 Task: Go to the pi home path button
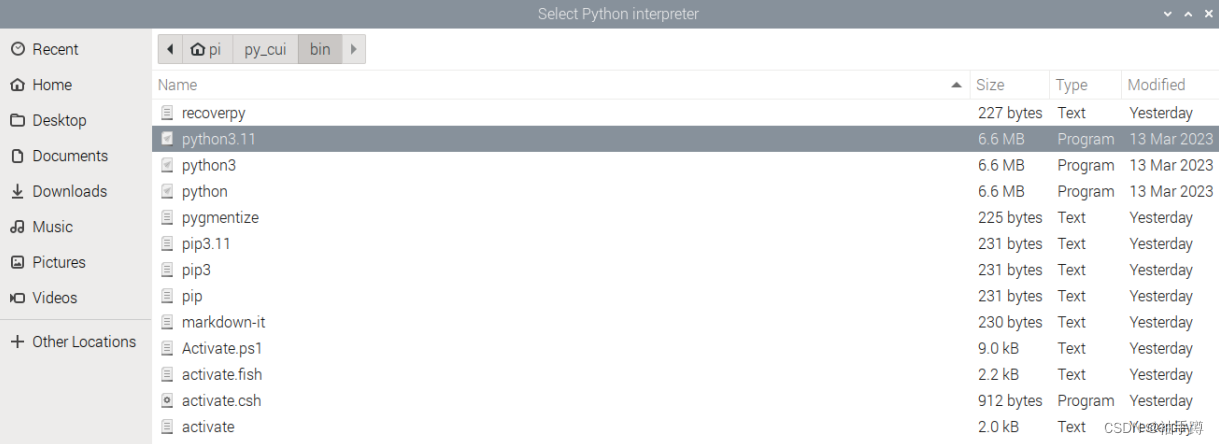click(x=206, y=49)
